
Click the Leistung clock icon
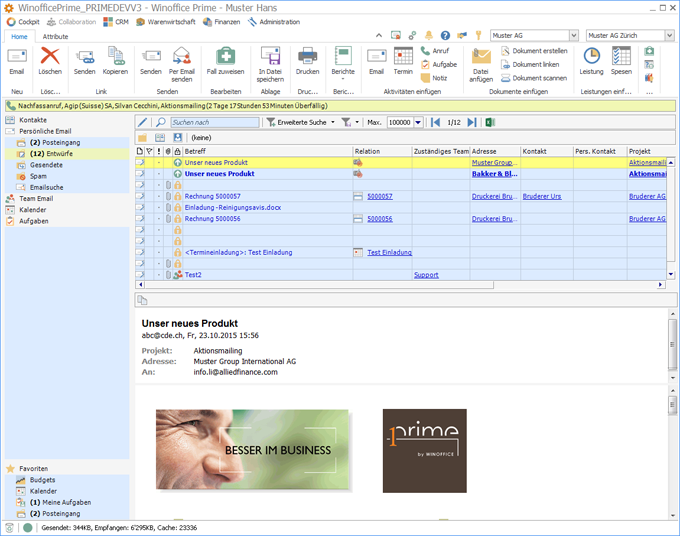(x=592, y=56)
